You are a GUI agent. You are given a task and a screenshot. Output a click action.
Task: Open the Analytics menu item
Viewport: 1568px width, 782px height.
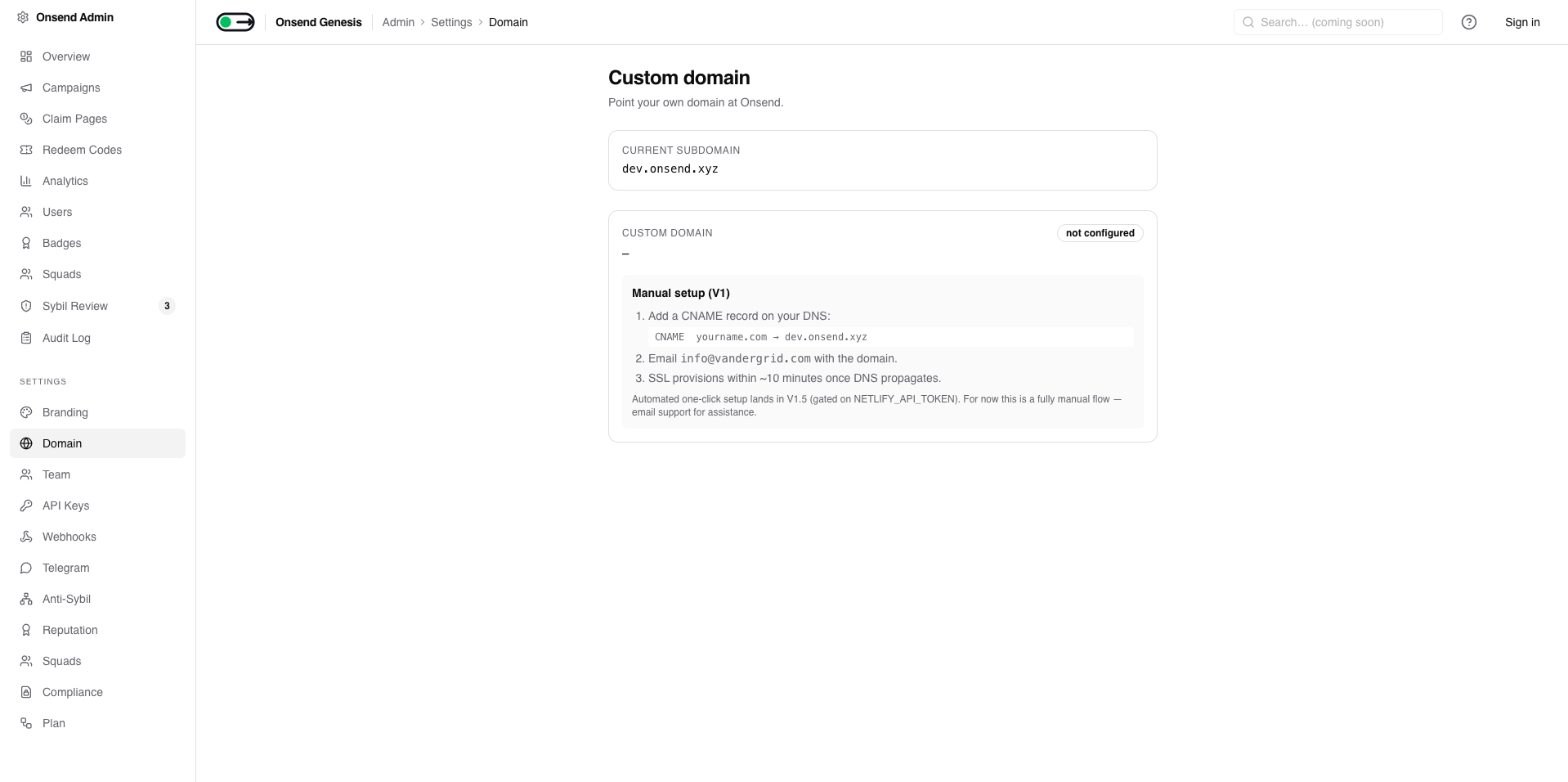[x=97, y=181]
